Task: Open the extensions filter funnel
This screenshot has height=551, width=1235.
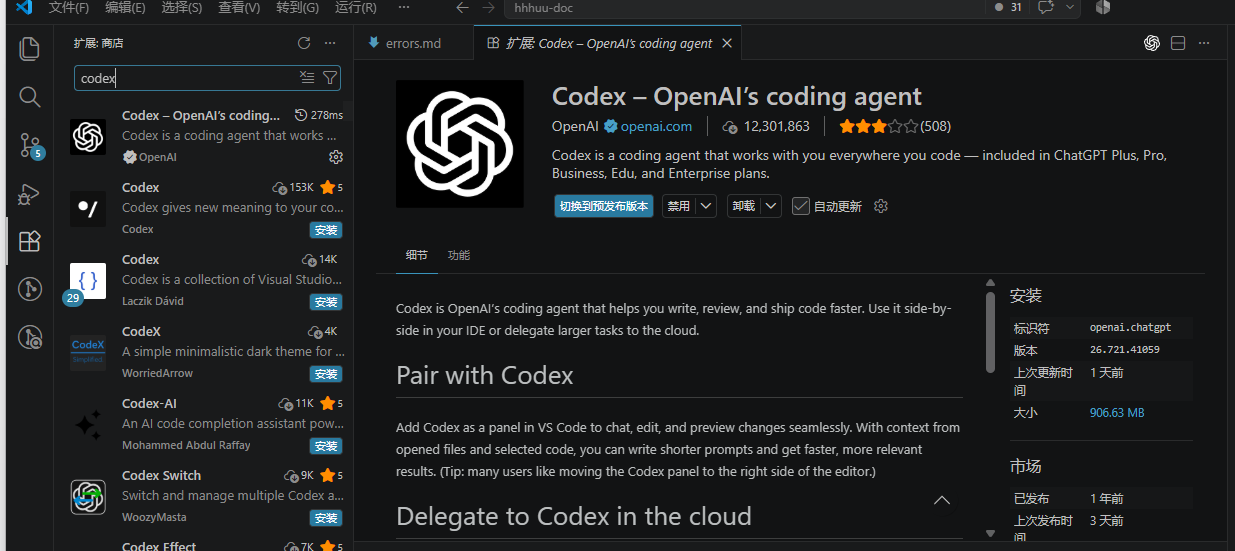Action: point(330,77)
